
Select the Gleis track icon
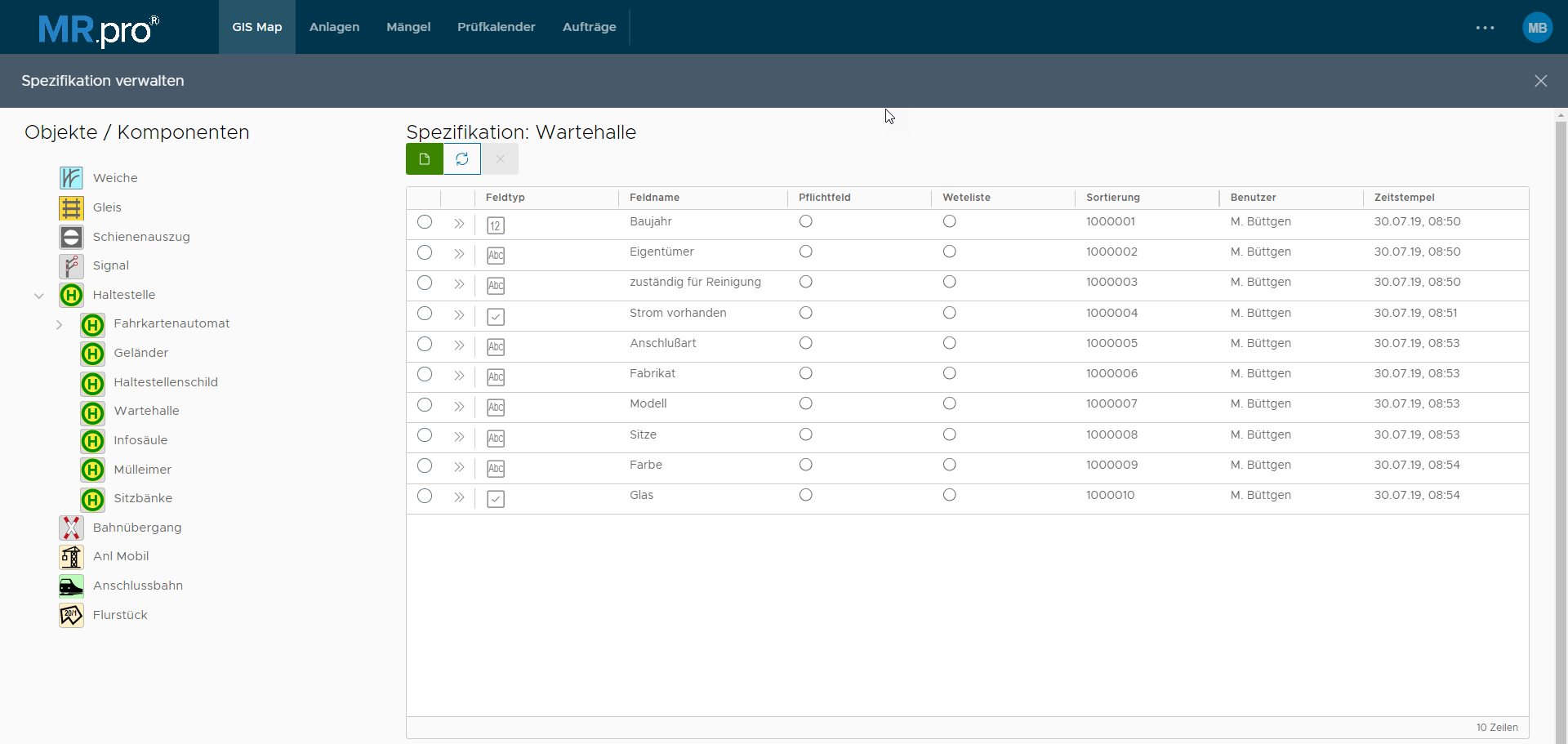tap(71, 208)
